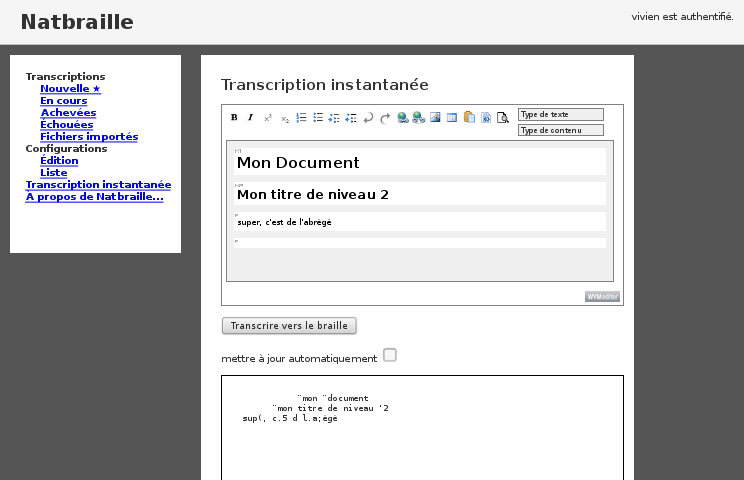Open the Type de texte dropdown
744x480 pixels.
[x=561, y=114]
